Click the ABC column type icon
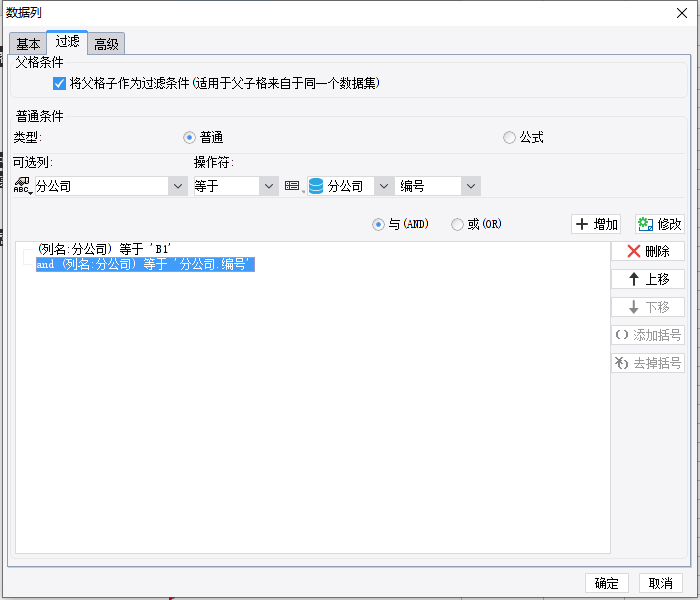Image resolution: width=700 pixels, height=600 pixels. [22, 186]
